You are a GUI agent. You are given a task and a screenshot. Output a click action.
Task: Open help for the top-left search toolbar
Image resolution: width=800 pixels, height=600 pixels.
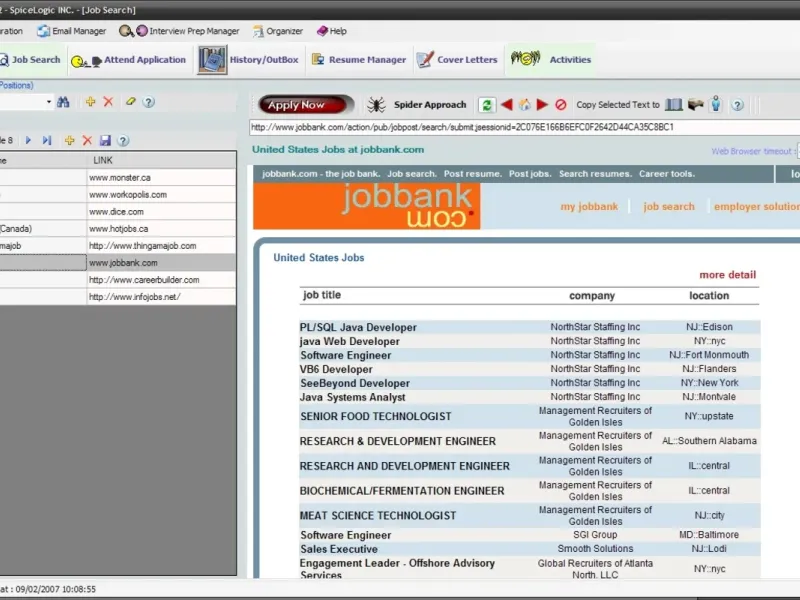(x=148, y=102)
